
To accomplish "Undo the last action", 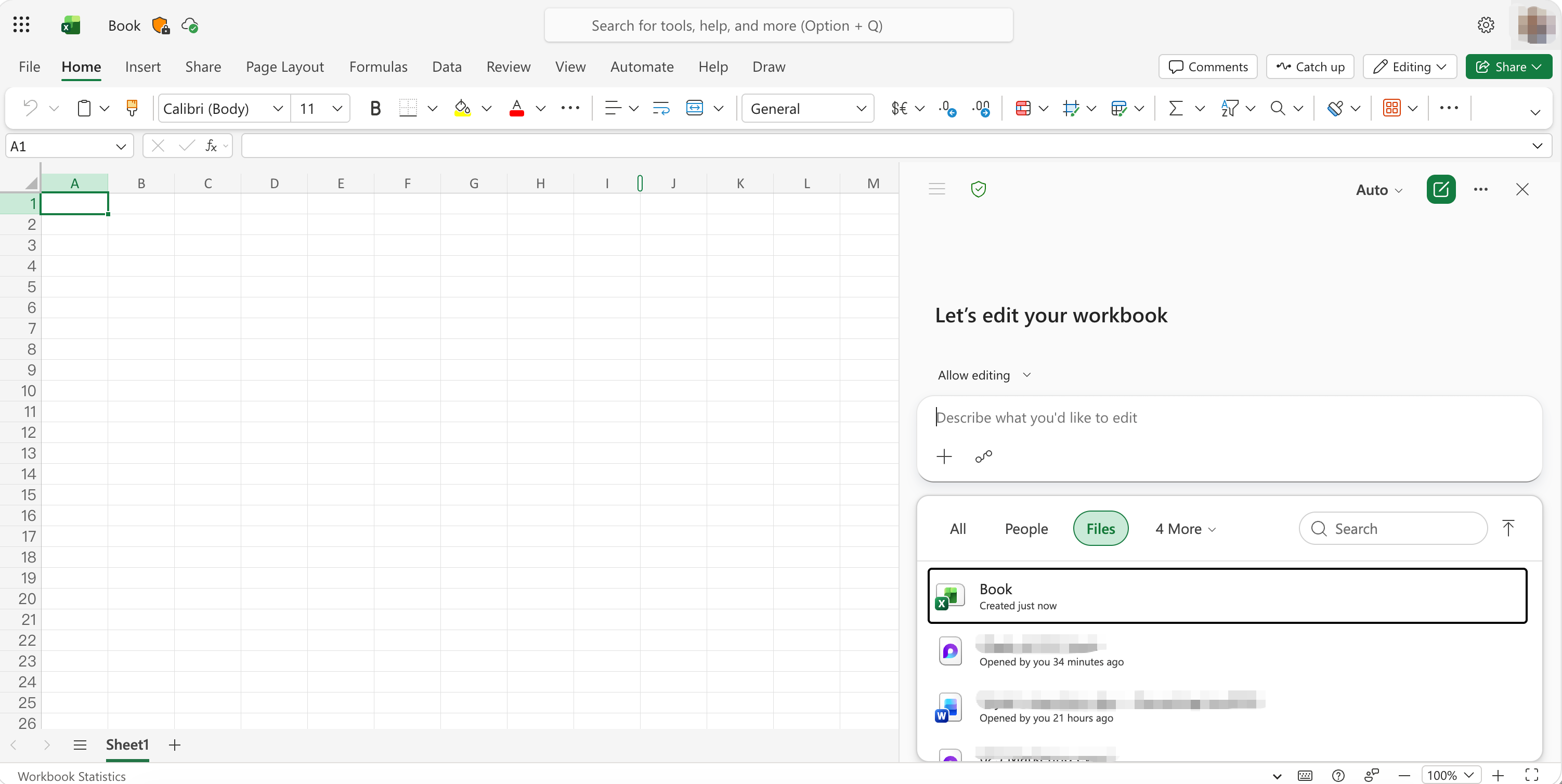I will click(30, 109).
